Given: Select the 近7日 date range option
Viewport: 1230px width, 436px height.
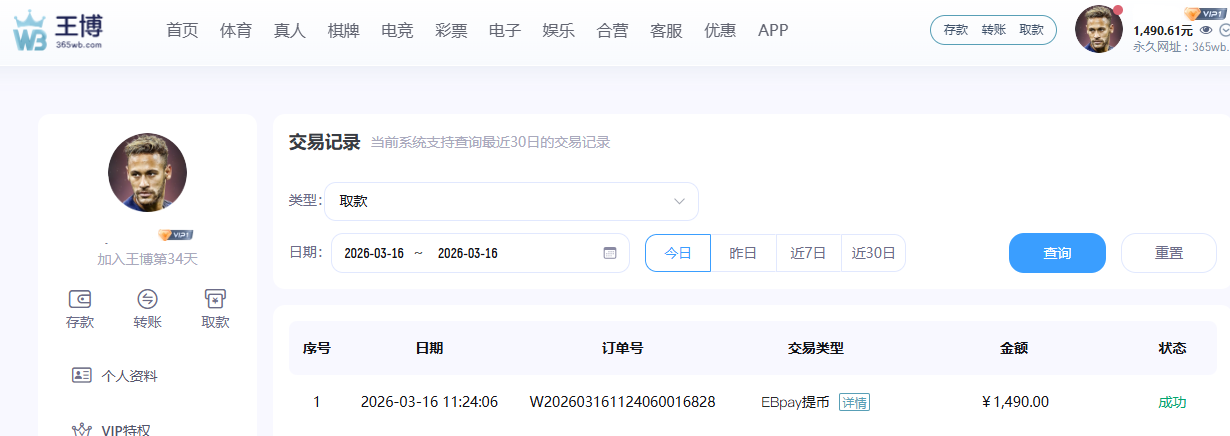Looking at the screenshot, I should coord(808,253).
